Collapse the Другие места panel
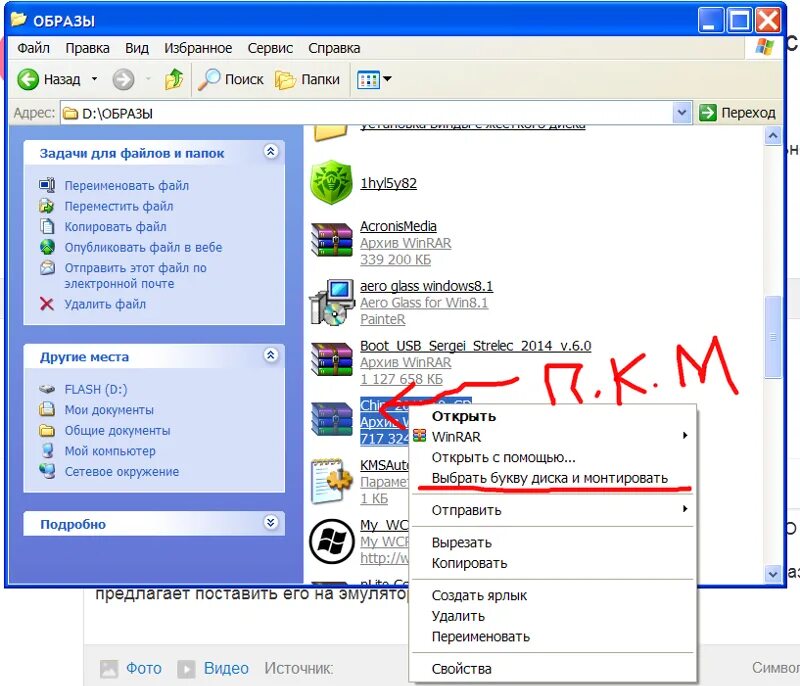Image resolution: width=800 pixels, height=686 pixels. 271,355
